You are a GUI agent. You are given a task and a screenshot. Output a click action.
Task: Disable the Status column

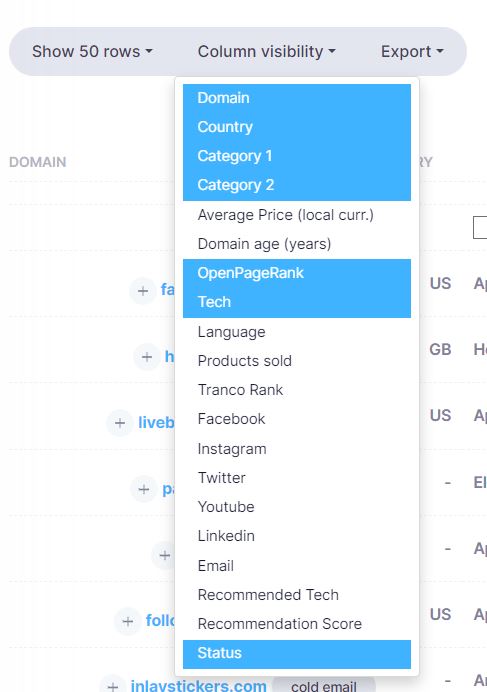[x=297, y=654]
